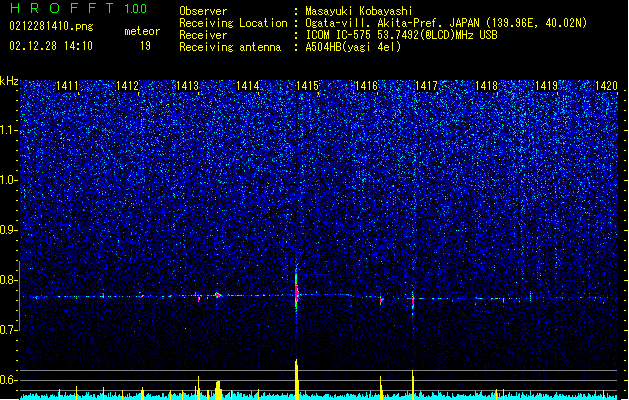Image resolution: width=629 pixels, height=400 pixels.
Task: Click the 1.0 kHz frequency label
Action: point(8,180)
